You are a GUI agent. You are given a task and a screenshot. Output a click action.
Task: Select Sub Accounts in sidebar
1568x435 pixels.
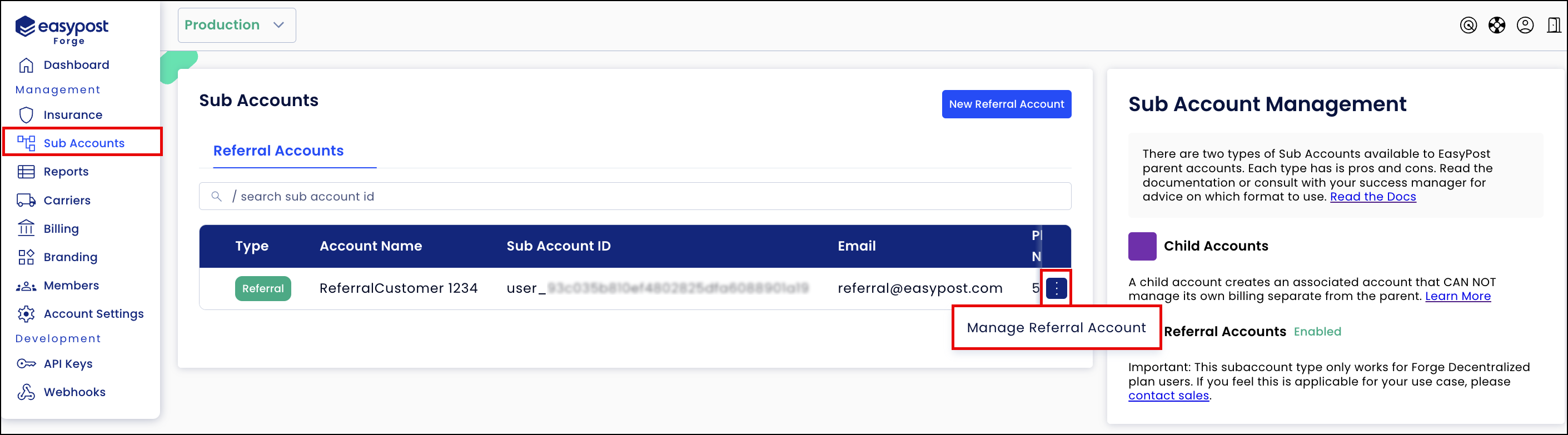[x=84, y=143]
